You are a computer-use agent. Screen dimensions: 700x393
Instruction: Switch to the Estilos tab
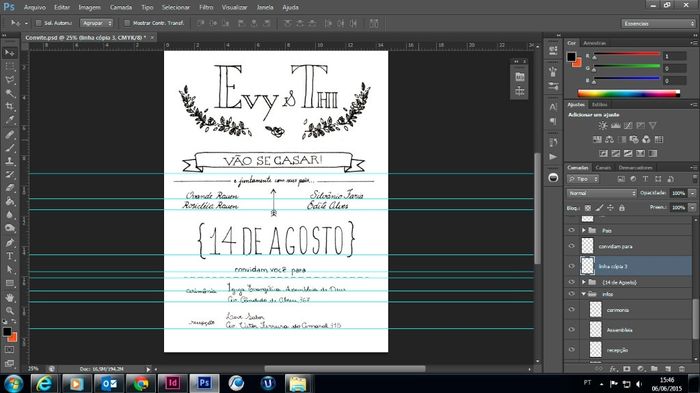coord(599,105)
